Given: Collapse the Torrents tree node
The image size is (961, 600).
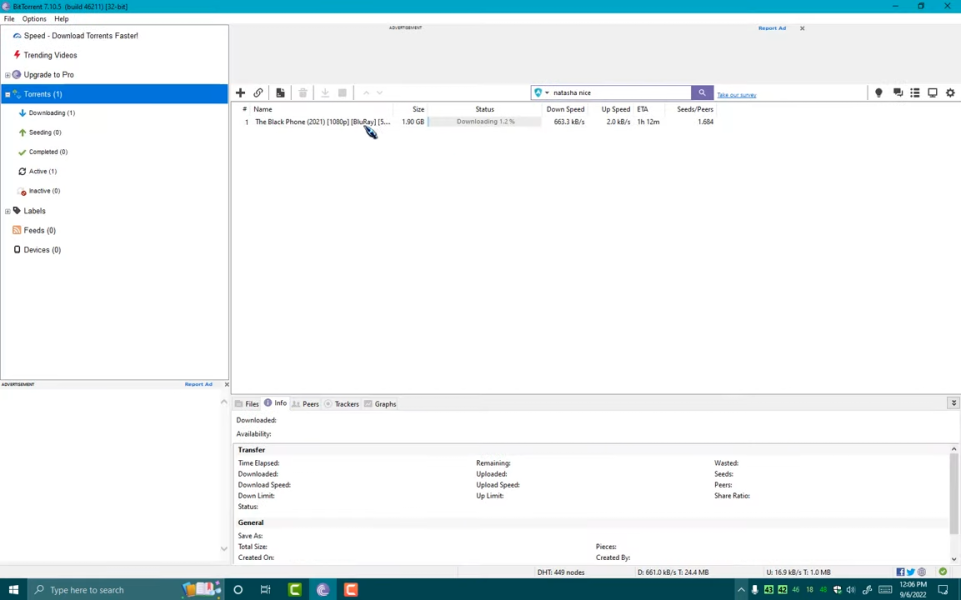Looking at the screenshot, I should pos(7,94).
